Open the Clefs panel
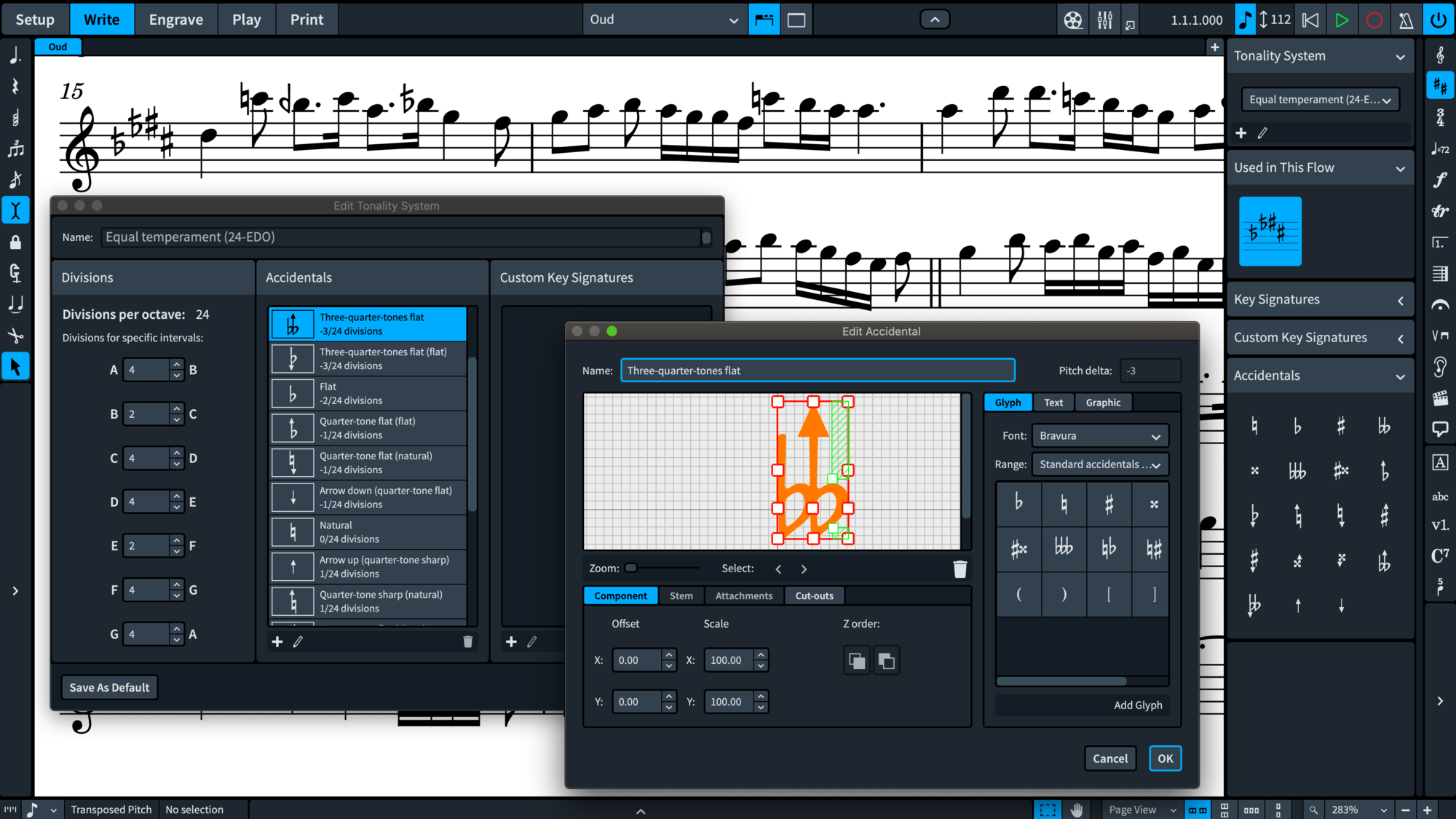 pos(1440,55)
